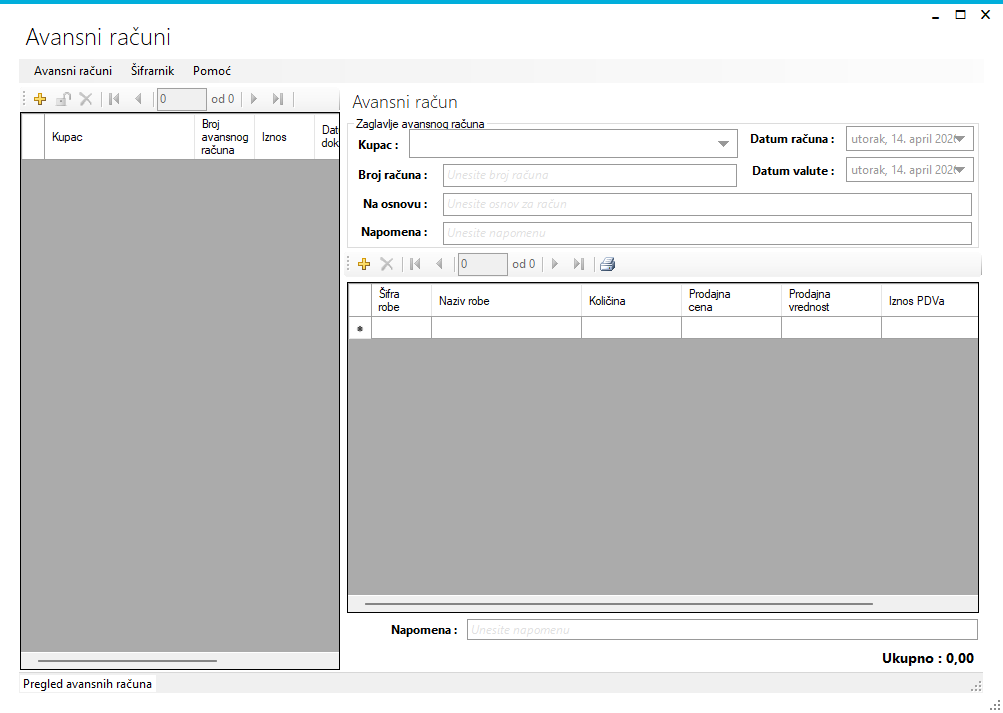Click delete X icon in left list toolbar
The image size is (1003, 713).
(86, 99)
